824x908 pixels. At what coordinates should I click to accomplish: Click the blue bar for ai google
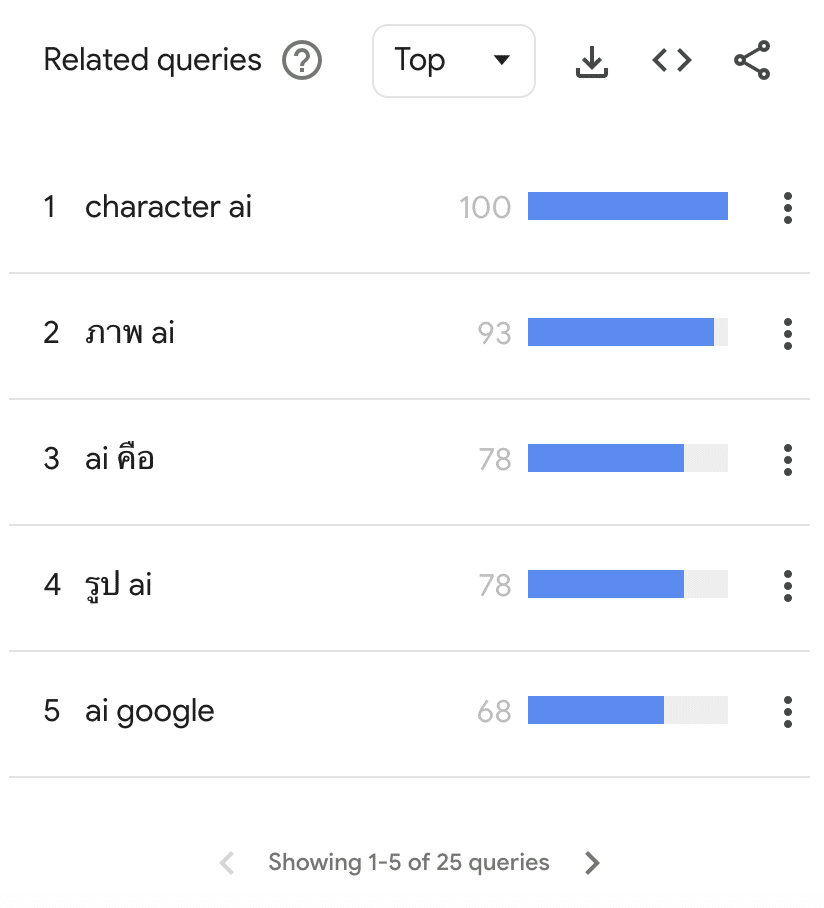coord(596,710)
